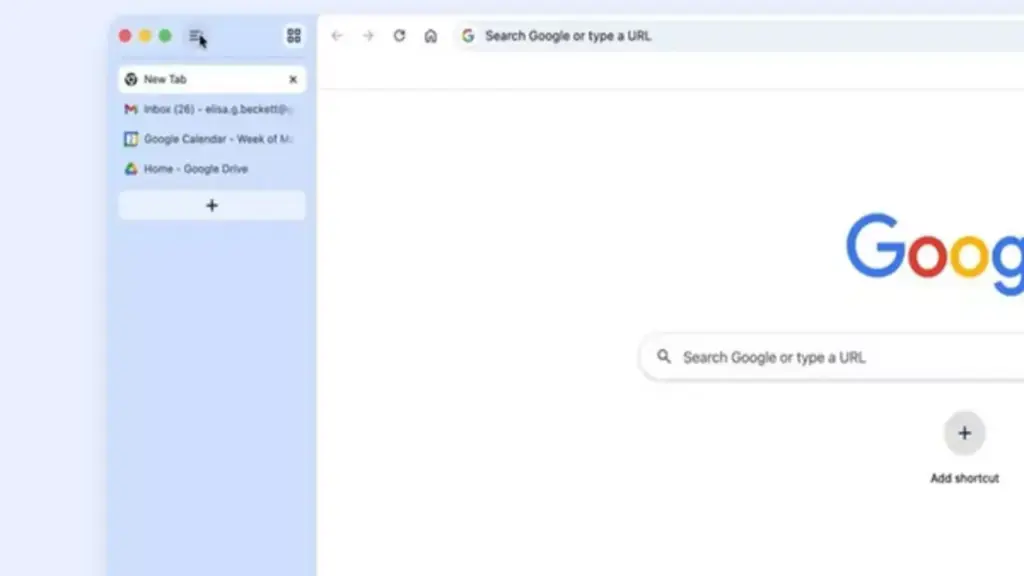This screenshot has width=1024, height=576.
Task: Click the forward navigation arrow
Action: coord(367,35)
